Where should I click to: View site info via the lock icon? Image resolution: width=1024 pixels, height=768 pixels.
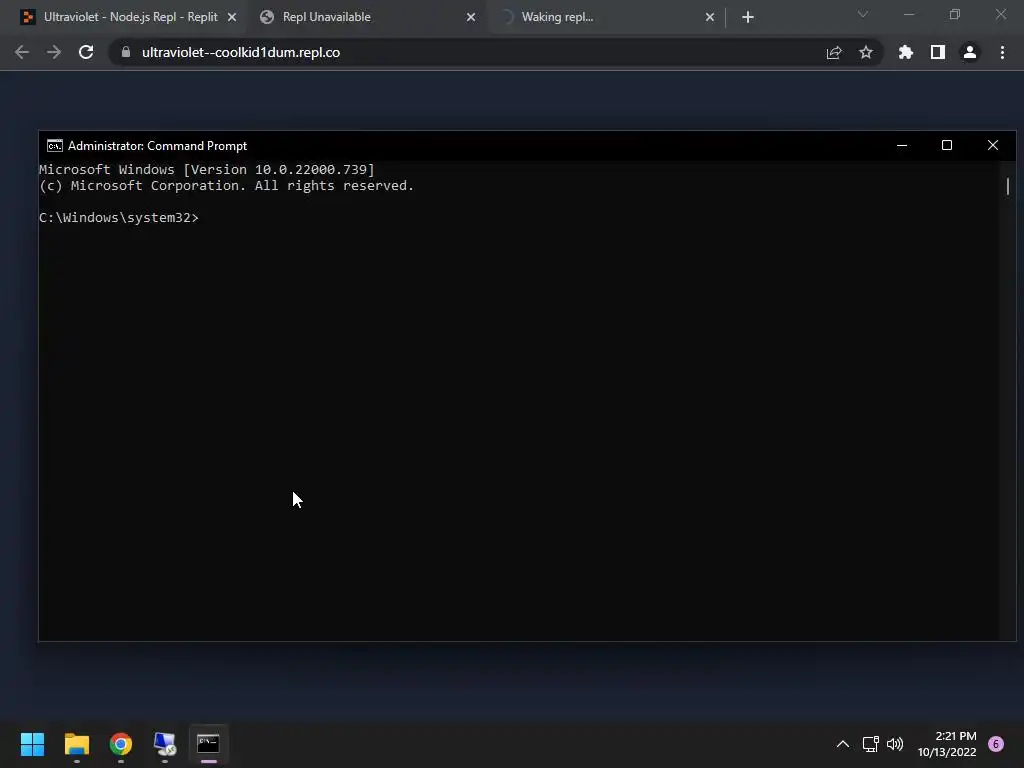pyautogui.click(x=126, y=52)
